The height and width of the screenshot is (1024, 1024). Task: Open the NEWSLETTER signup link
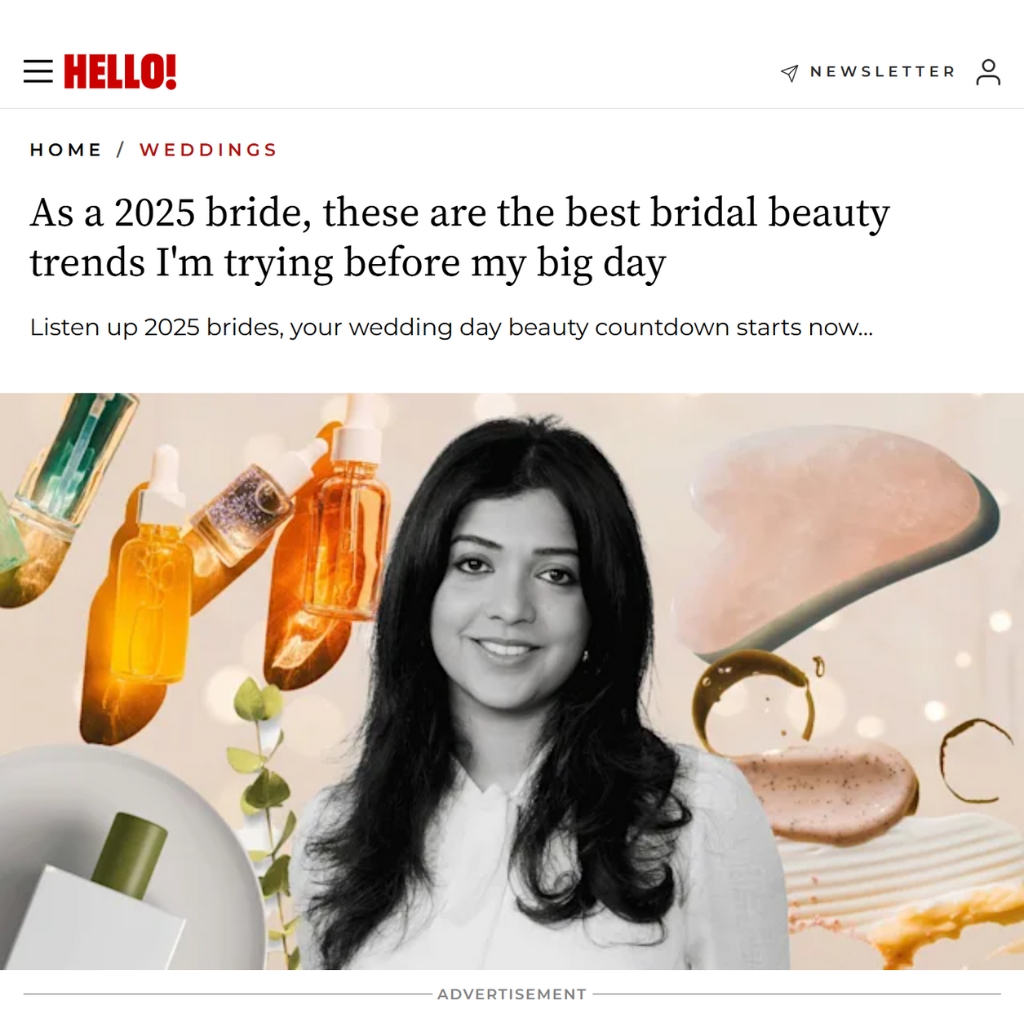(x=882, y=71)
